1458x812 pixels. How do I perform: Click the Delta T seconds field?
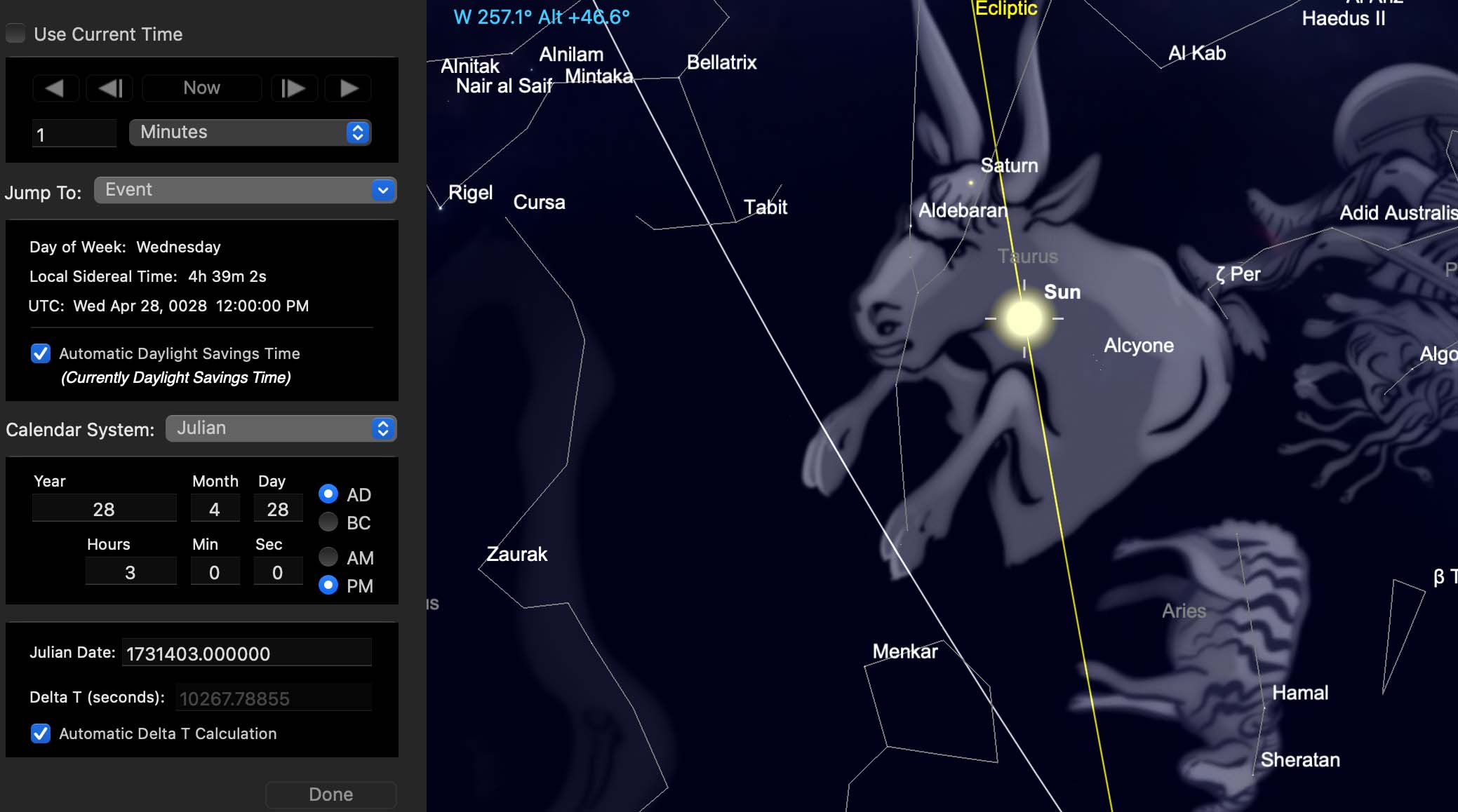pos(274,698)
